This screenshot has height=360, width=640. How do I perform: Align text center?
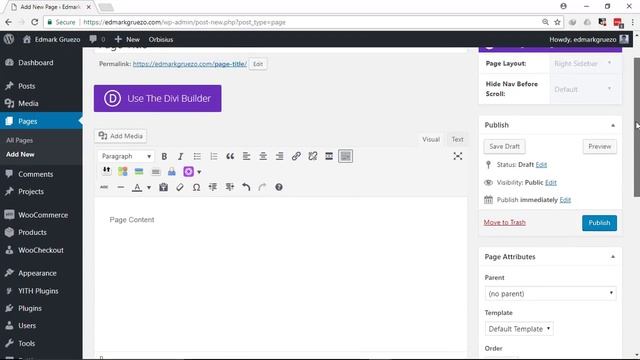pyautogui.click(x=263, y=156)
